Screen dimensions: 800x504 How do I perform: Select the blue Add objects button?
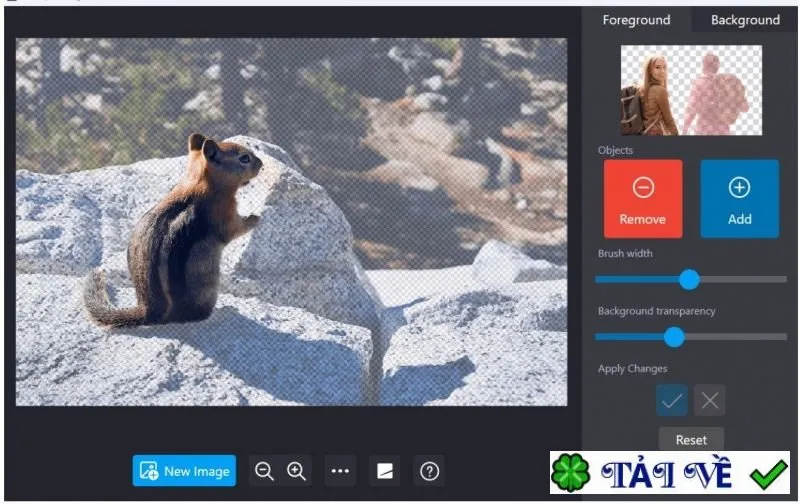[x=739, y=198]
